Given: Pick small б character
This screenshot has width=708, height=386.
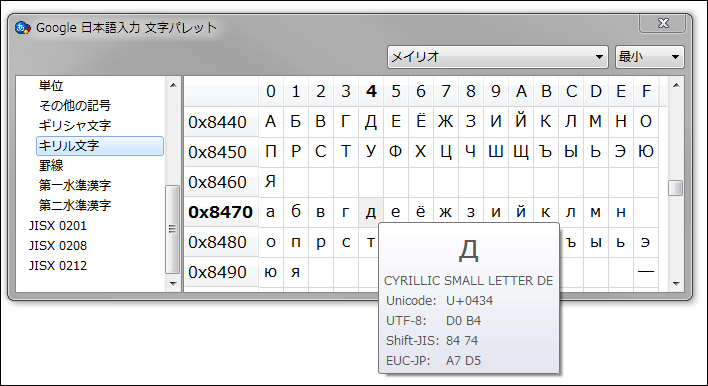Looking at the screenshot, I should click(296, 212).
